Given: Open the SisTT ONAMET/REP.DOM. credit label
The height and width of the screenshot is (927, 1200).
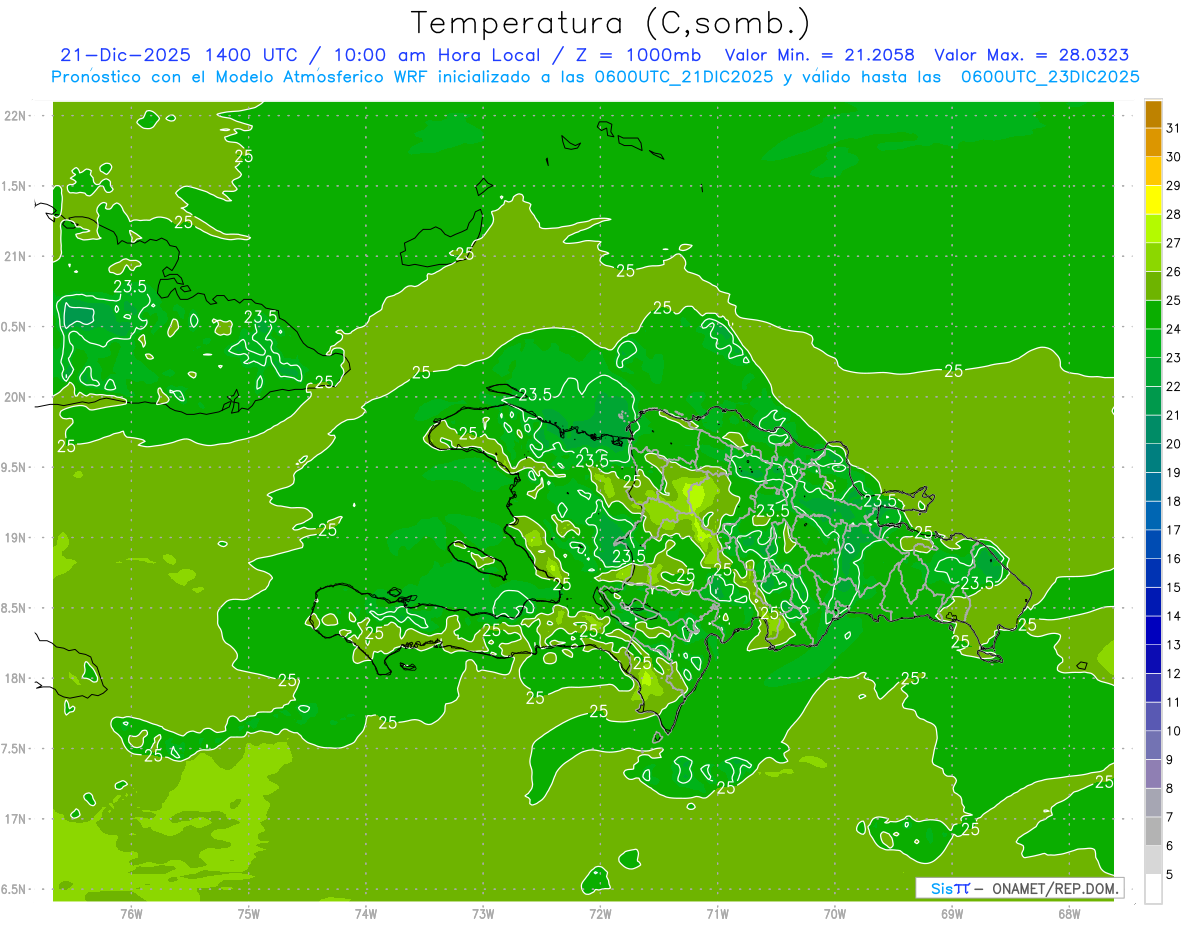Looking at the screenshot, I should click(1019, 888).
